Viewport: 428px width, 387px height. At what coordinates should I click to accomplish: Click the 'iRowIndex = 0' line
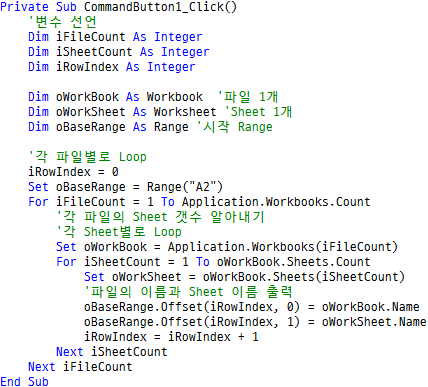(73, 172)
